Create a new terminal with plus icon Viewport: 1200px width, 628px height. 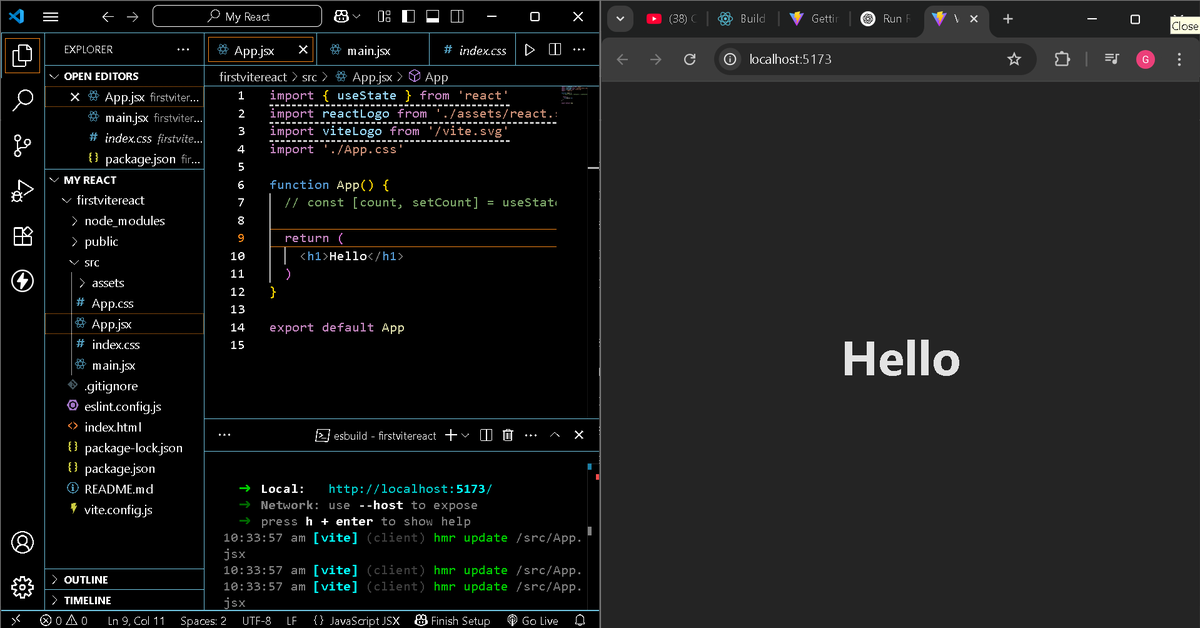tap(450, 435)
